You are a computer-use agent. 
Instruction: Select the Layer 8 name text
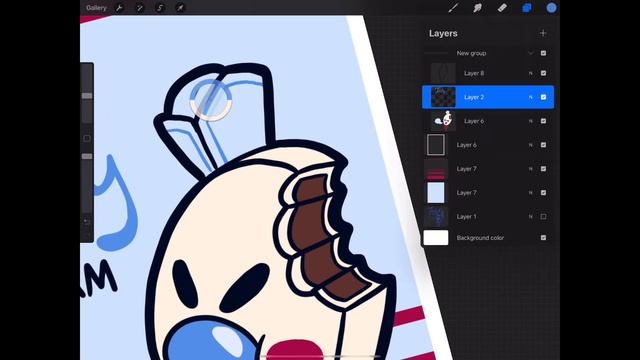(474, 73)
